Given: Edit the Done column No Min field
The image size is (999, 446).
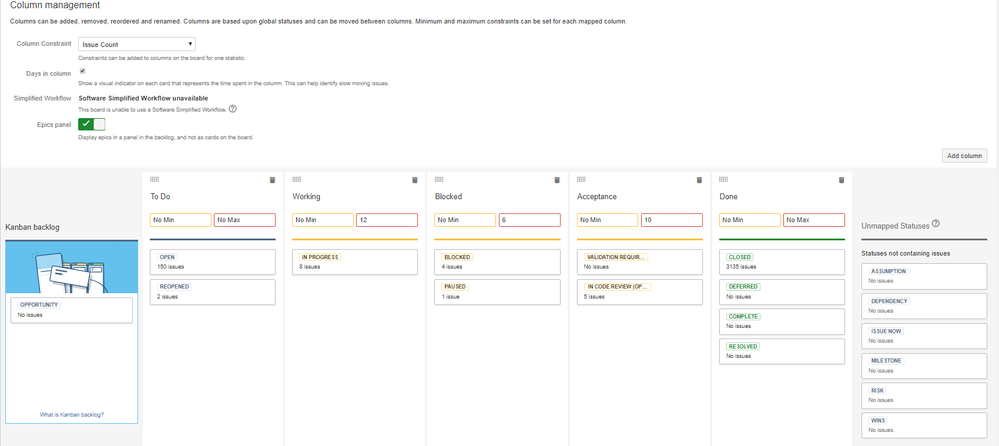Looking at the screenshot, I should click(x=750, y=220).
